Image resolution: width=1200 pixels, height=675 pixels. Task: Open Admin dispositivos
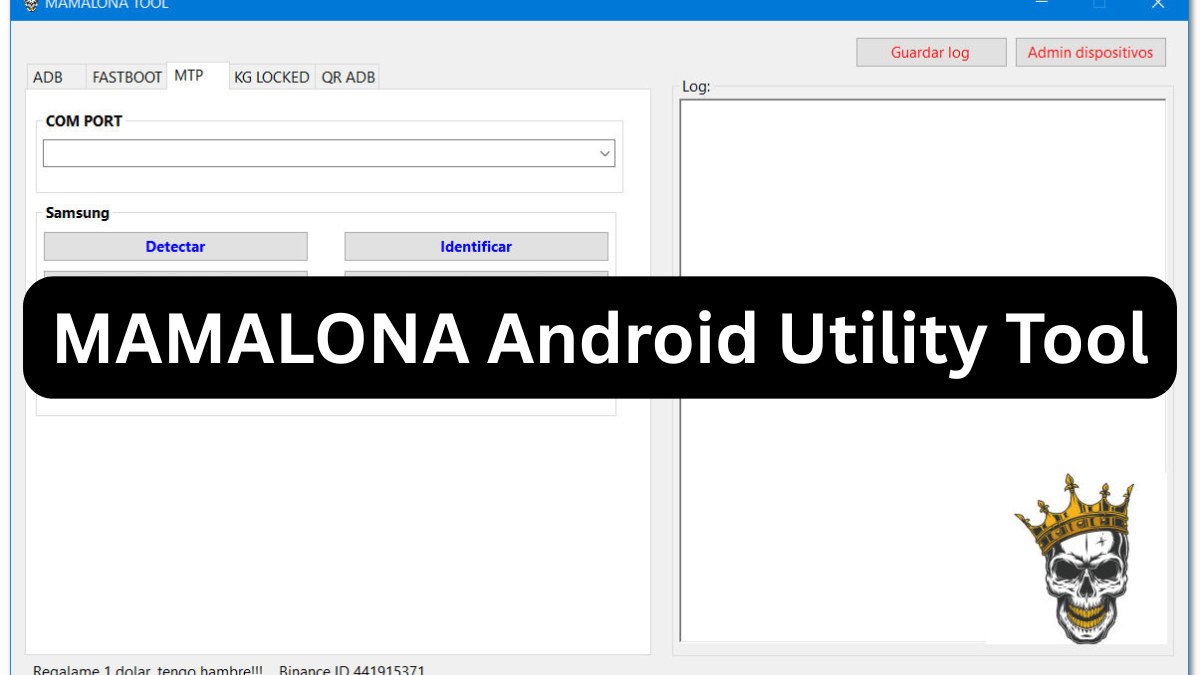click(x=1091, y=52)
